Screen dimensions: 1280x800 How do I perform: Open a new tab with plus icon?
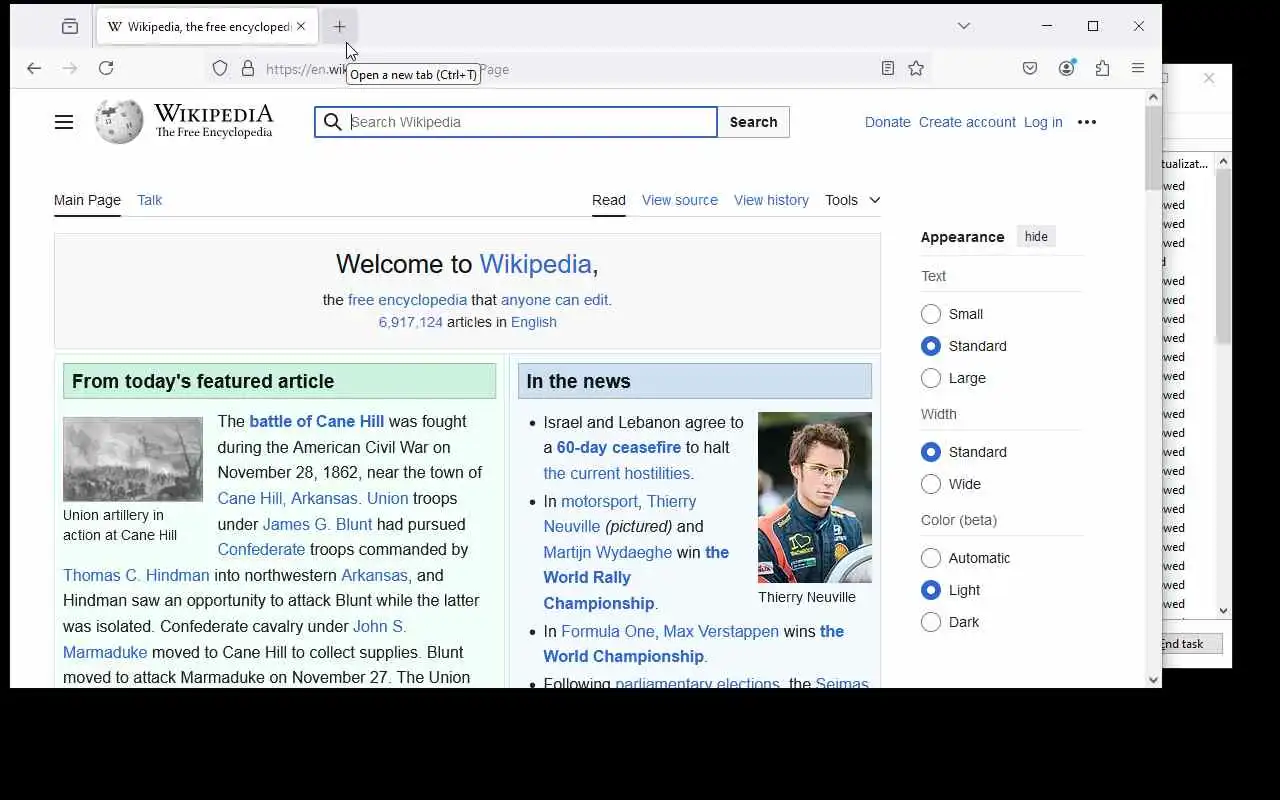pos(339,27)
